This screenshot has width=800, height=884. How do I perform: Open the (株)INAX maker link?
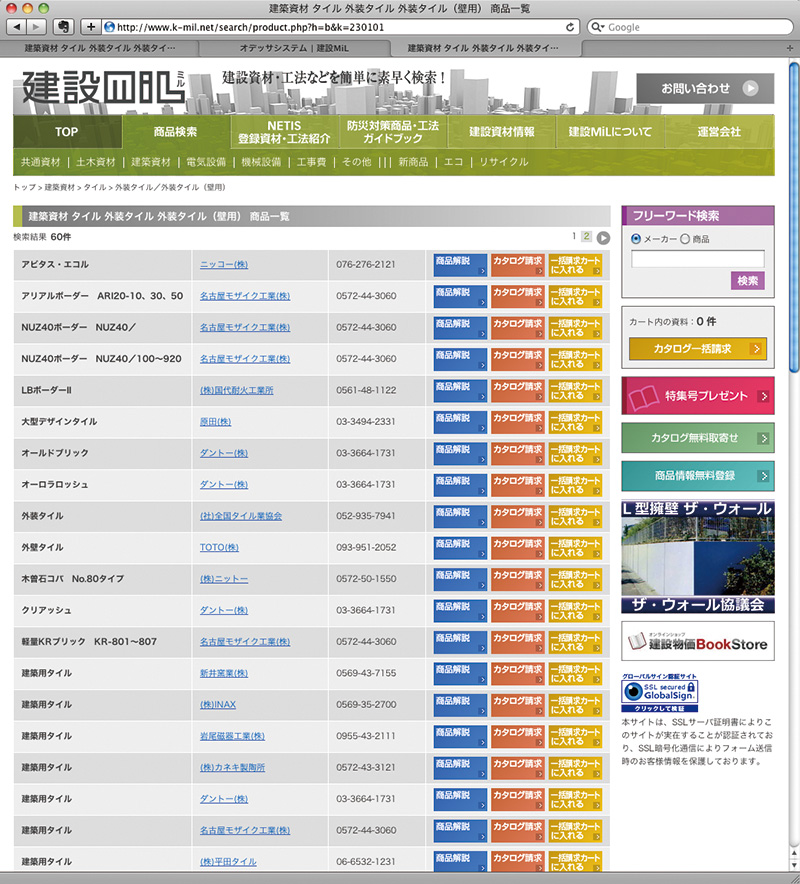tap(218, 705)
